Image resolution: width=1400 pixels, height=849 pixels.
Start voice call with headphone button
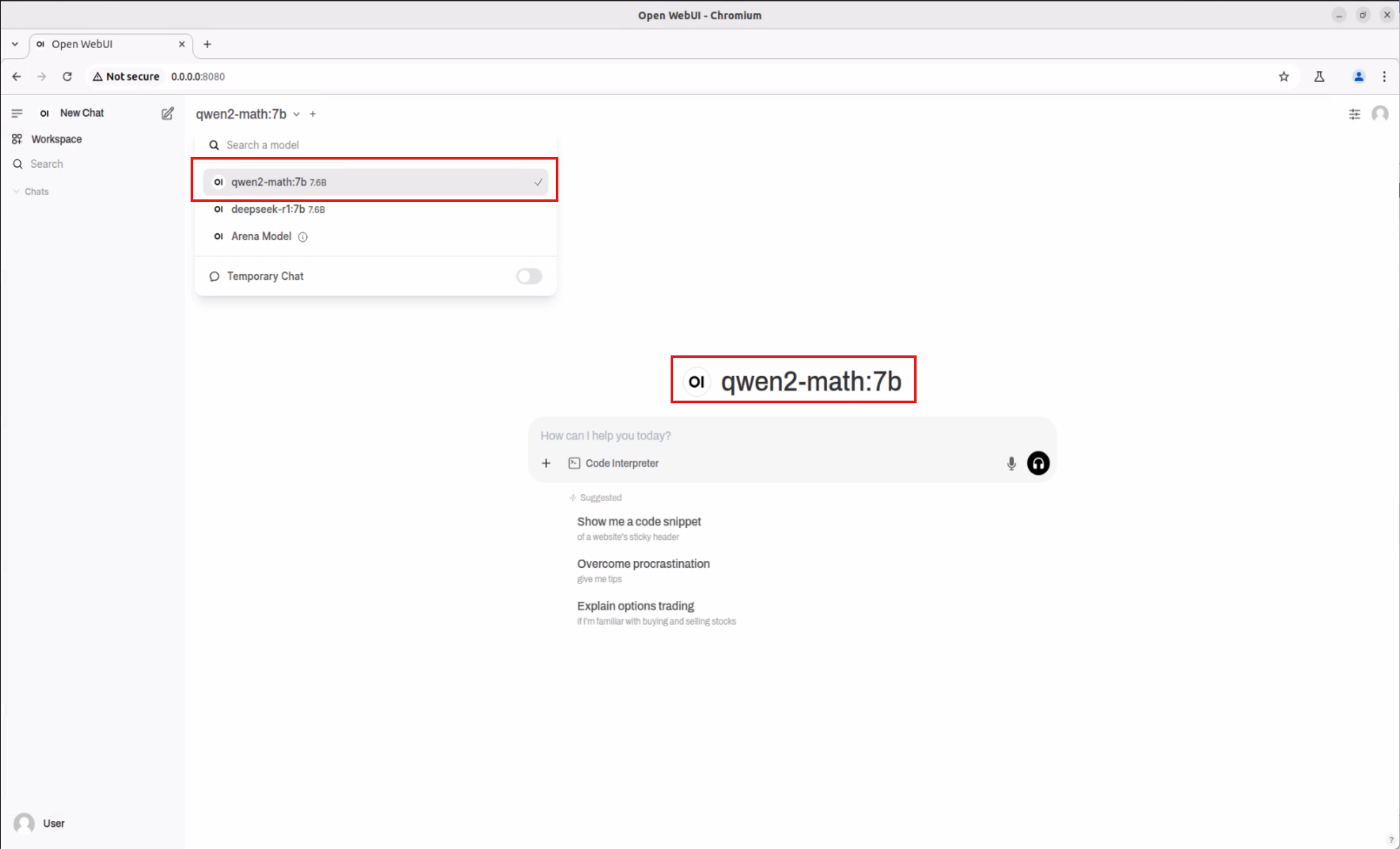(1038, 463)
